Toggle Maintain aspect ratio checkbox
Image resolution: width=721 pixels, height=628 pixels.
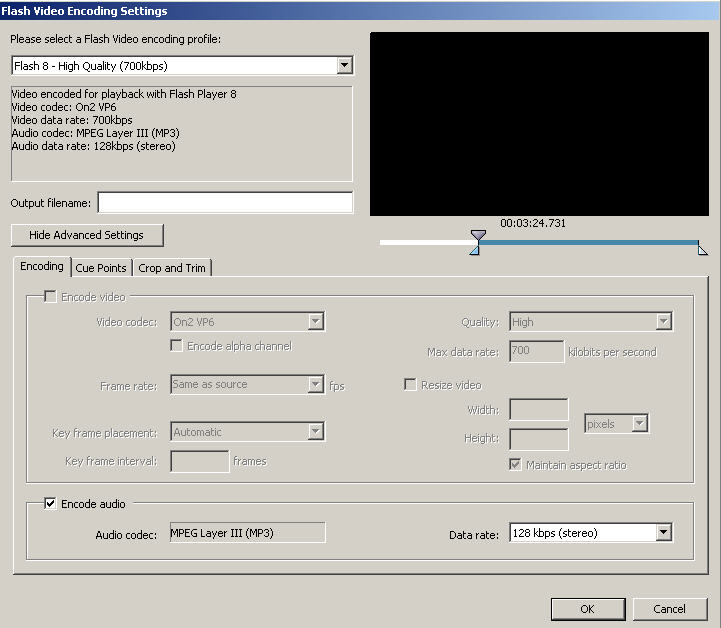tap(515, 464)
